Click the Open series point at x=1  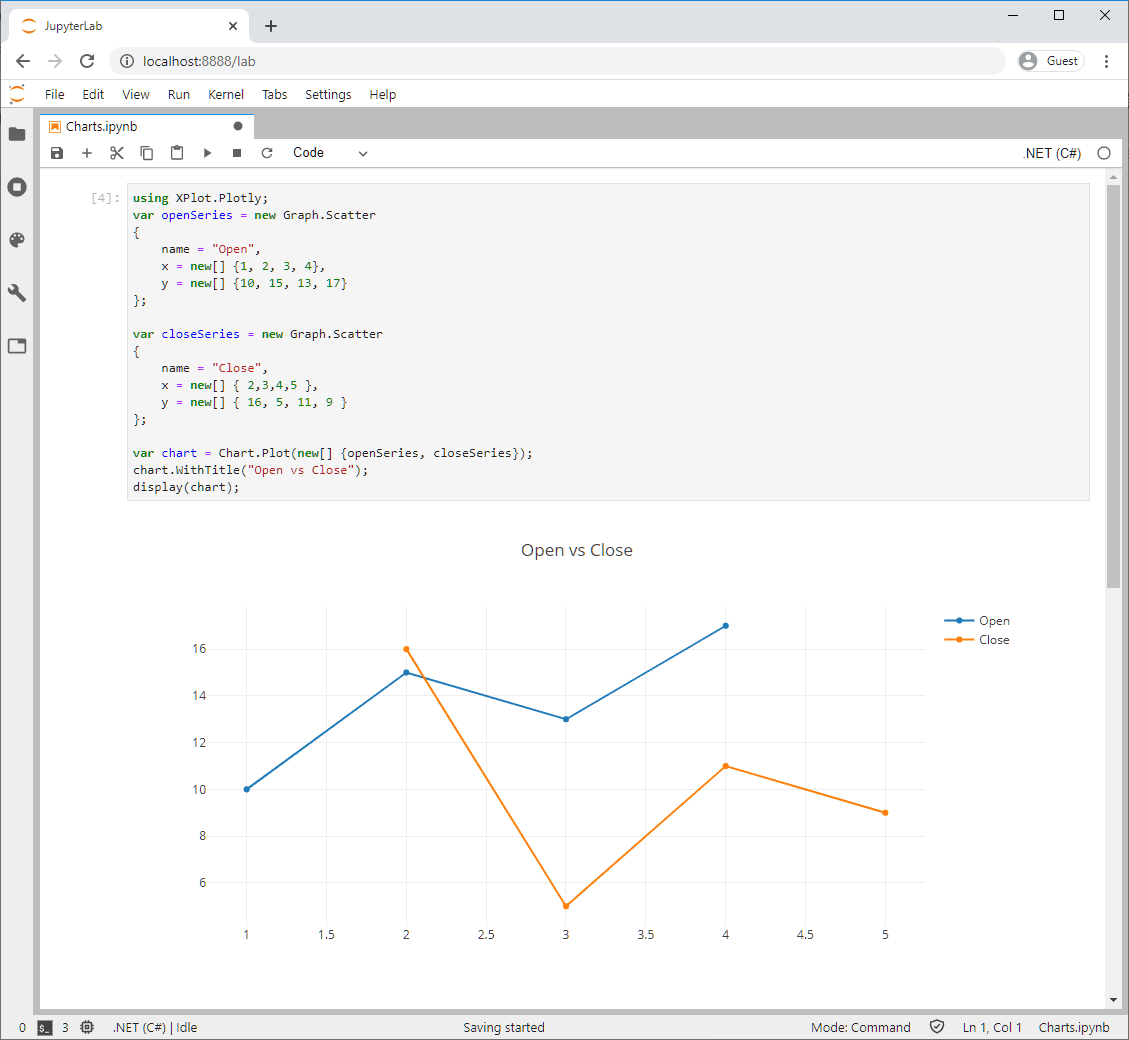coord(246,789)
